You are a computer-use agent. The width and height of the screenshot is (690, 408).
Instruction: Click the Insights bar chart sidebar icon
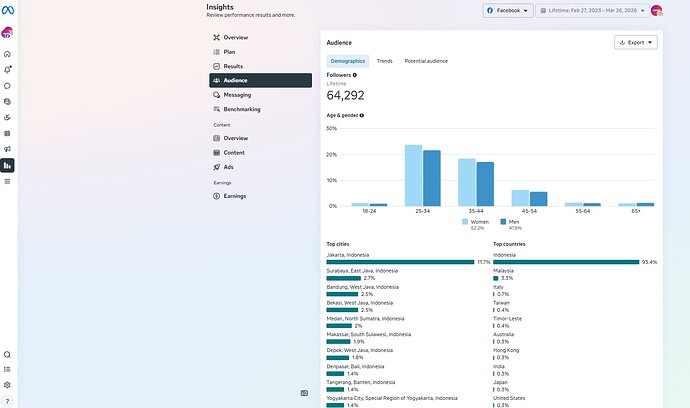8,165
